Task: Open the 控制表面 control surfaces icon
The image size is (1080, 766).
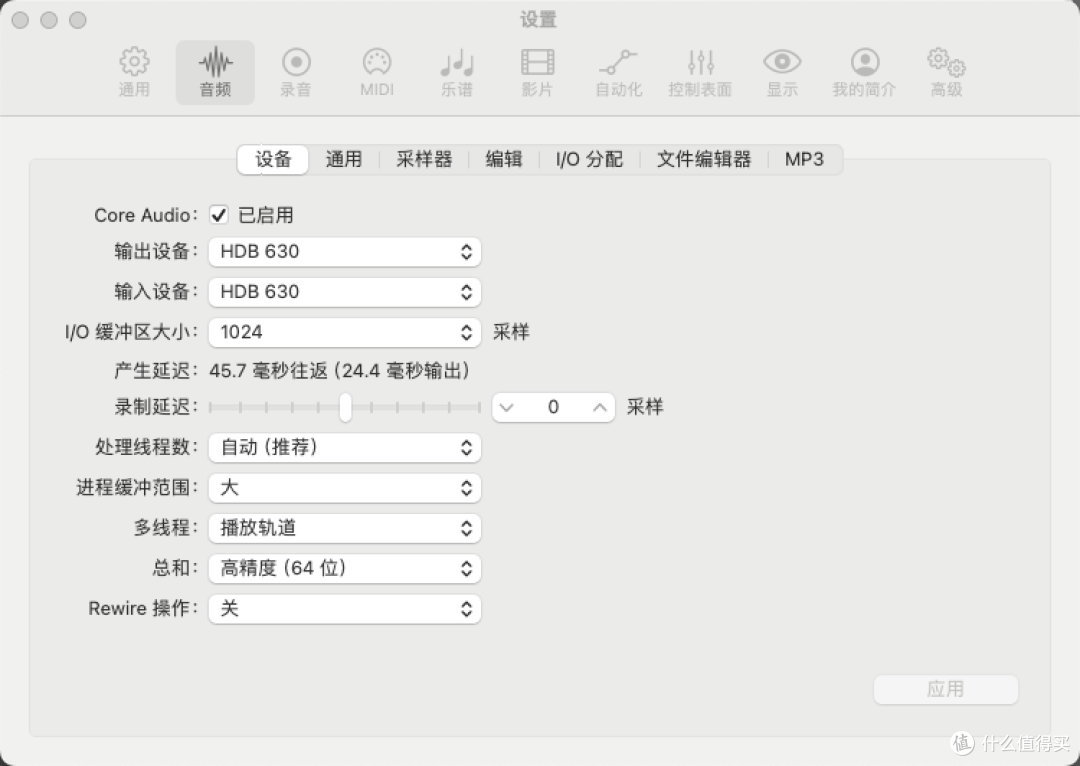Action: coord(700,72)
